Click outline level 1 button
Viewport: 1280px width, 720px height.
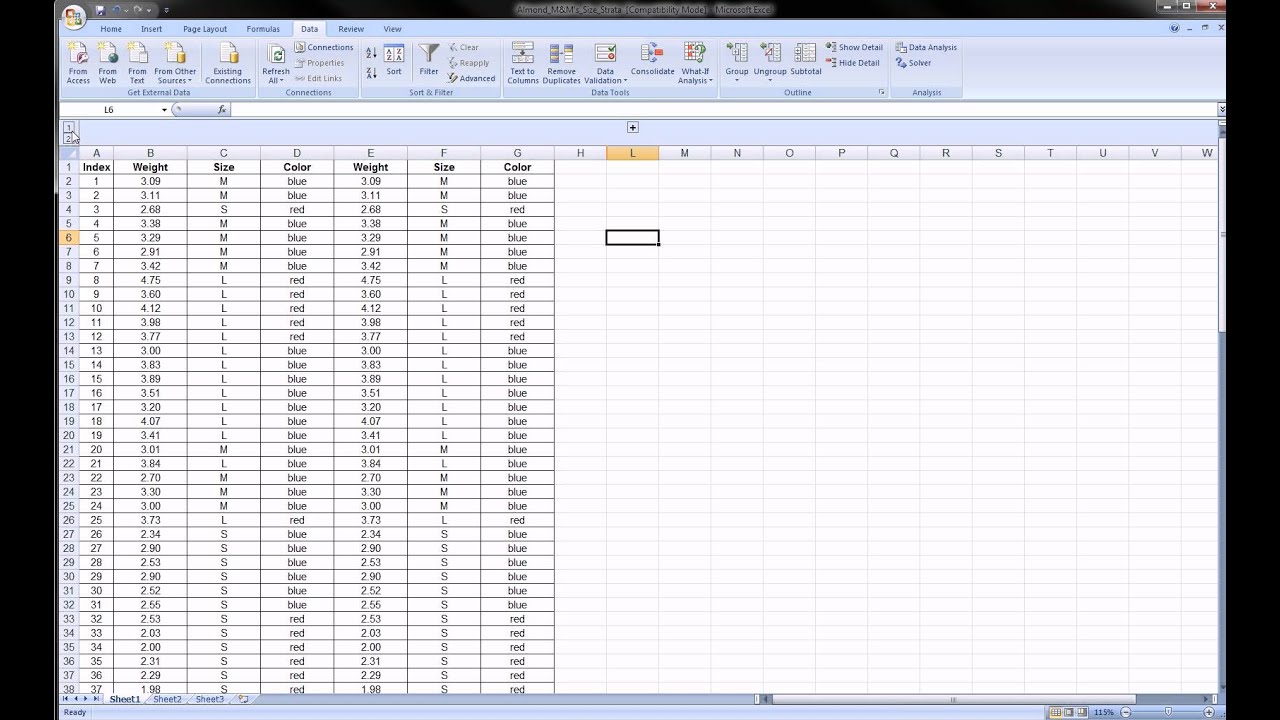69,127
